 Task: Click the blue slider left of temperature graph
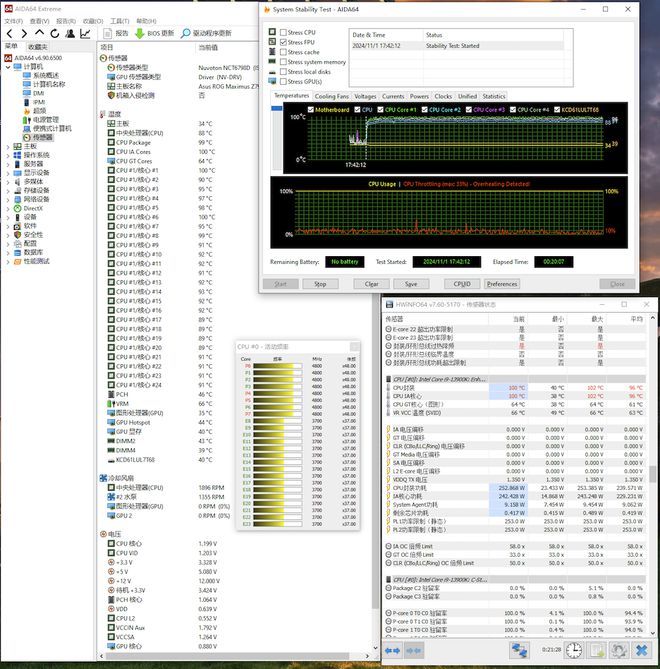[276, 108]
